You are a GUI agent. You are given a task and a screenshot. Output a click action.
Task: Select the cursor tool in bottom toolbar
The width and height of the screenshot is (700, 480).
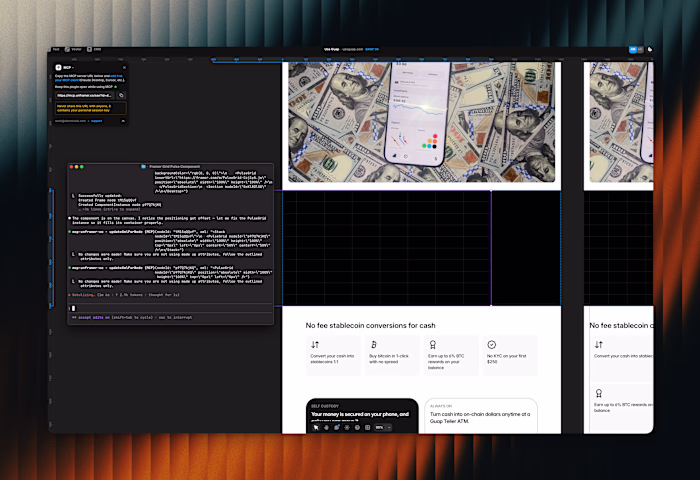point(316,427)
